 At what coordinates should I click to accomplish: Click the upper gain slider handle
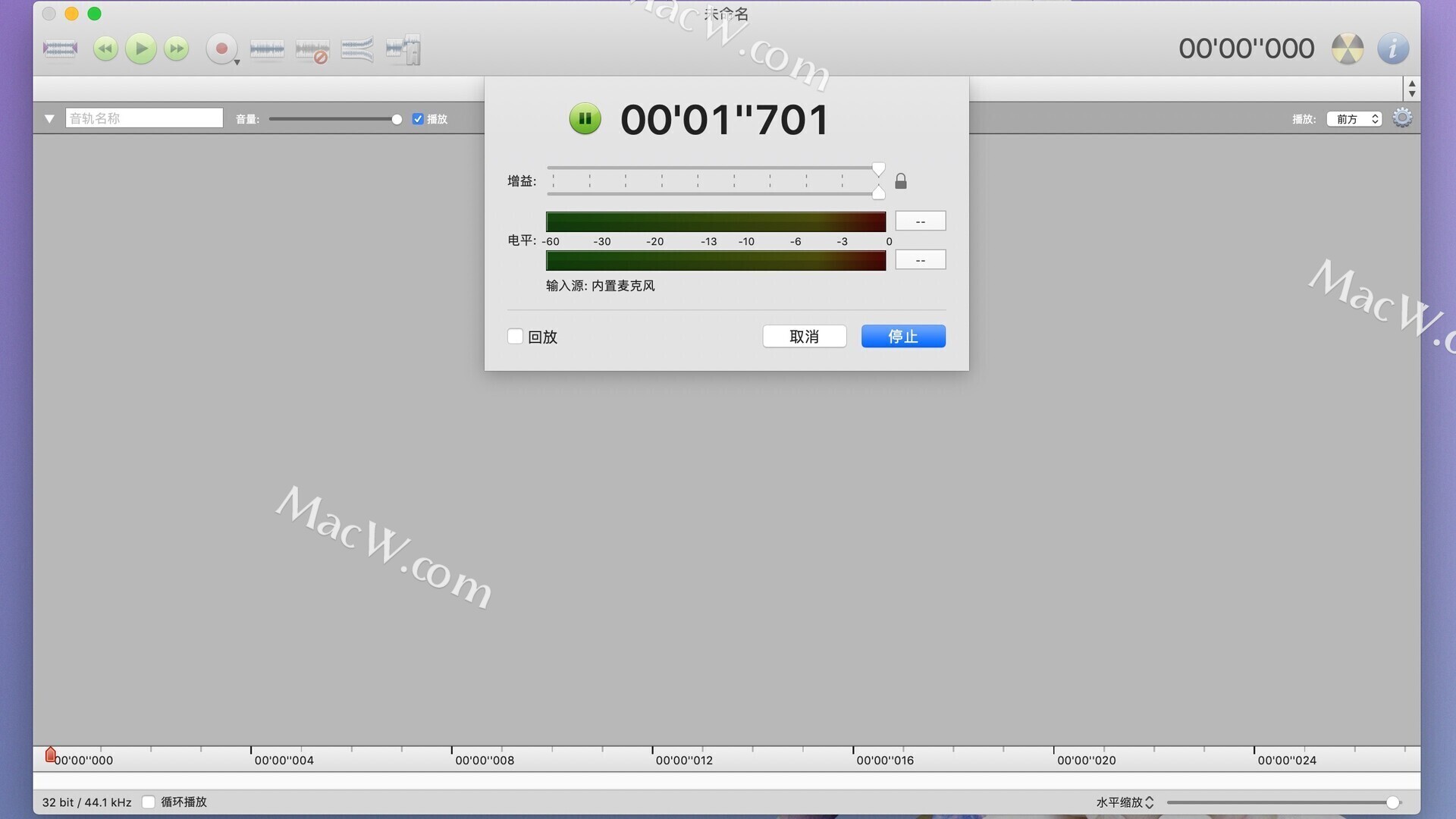(x=878, y=169)
